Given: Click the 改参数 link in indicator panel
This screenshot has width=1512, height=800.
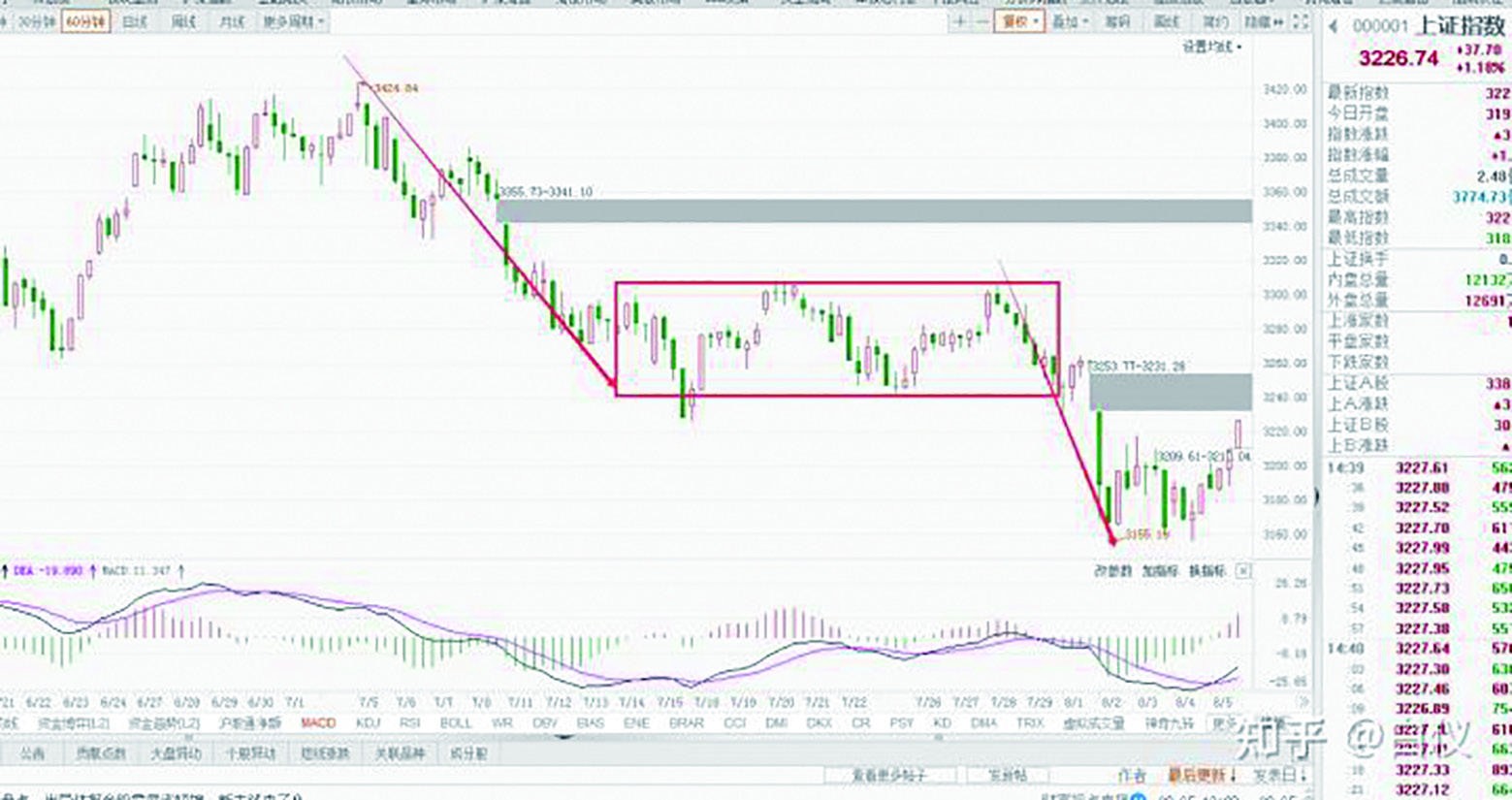Looking at the screenshot, I should [1112, 571].
